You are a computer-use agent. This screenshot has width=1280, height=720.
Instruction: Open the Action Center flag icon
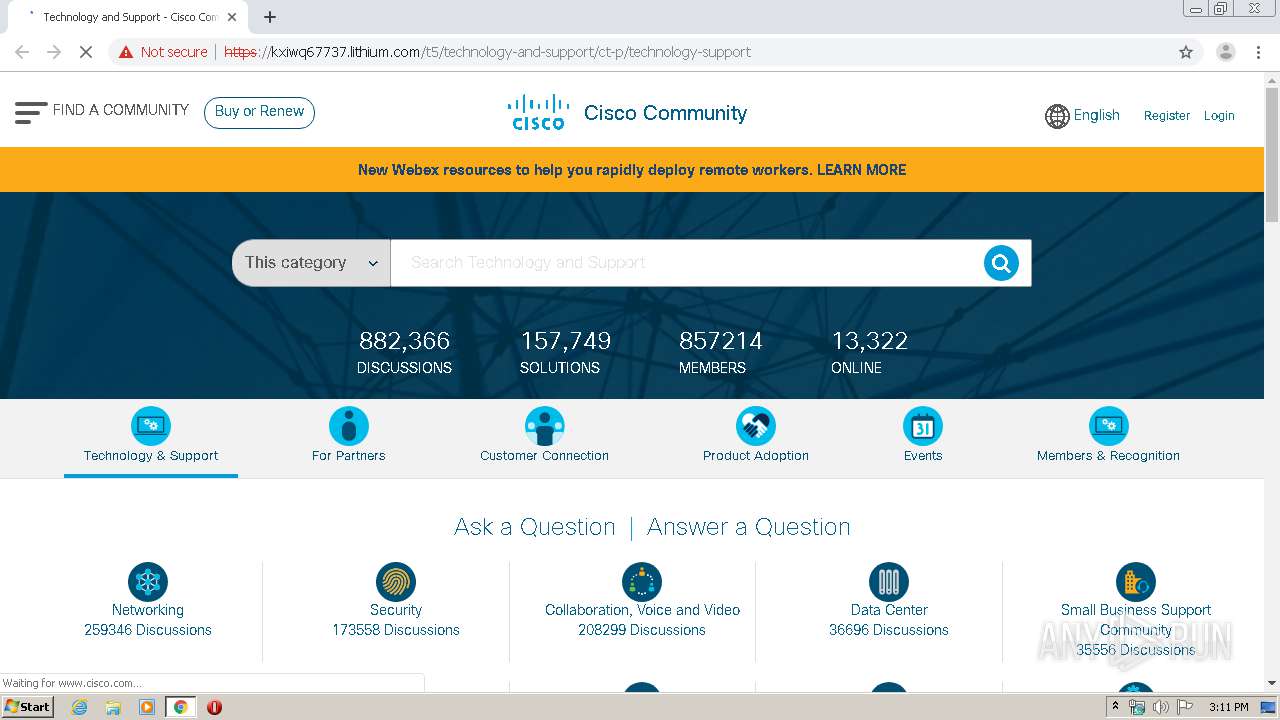pyautogui.click(x=1185, y=707)
